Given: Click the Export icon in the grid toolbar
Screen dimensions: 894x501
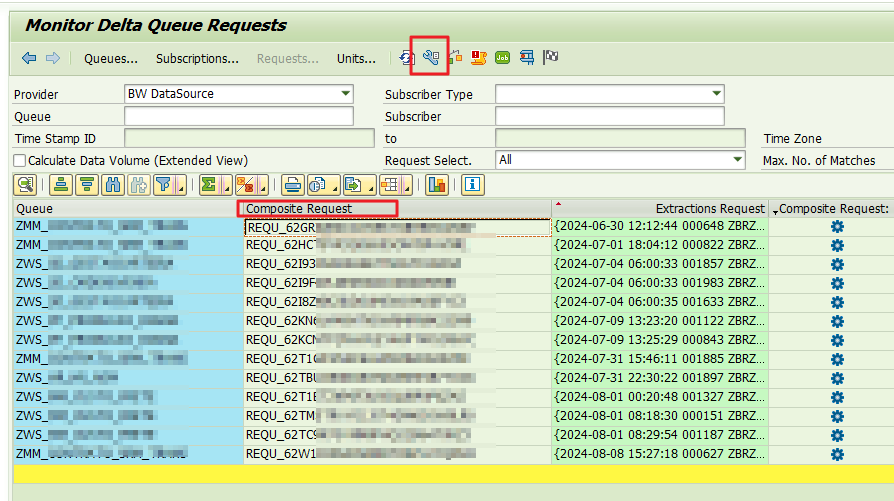Looking at the screenshot, I should click(355, 185).
